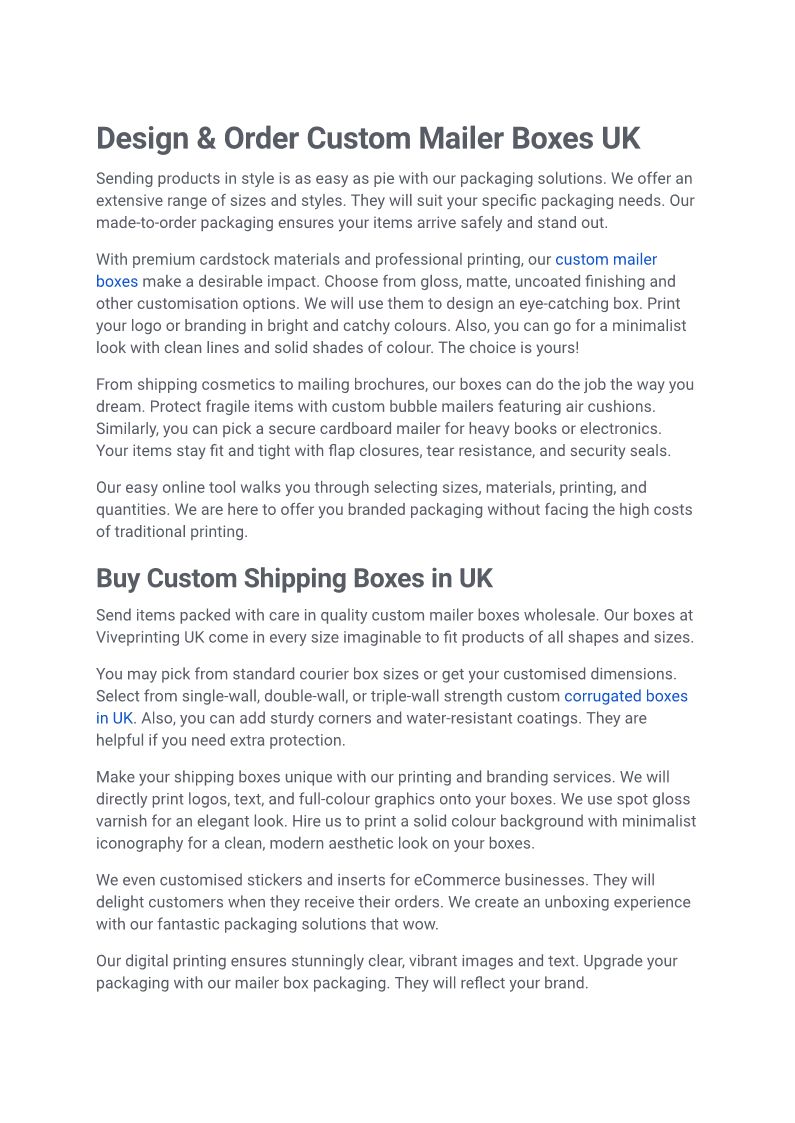This screenshot has height=1123, width=795.
Task: Click the paragraph starting "Send items packed with care"
Action: [394, 626]
